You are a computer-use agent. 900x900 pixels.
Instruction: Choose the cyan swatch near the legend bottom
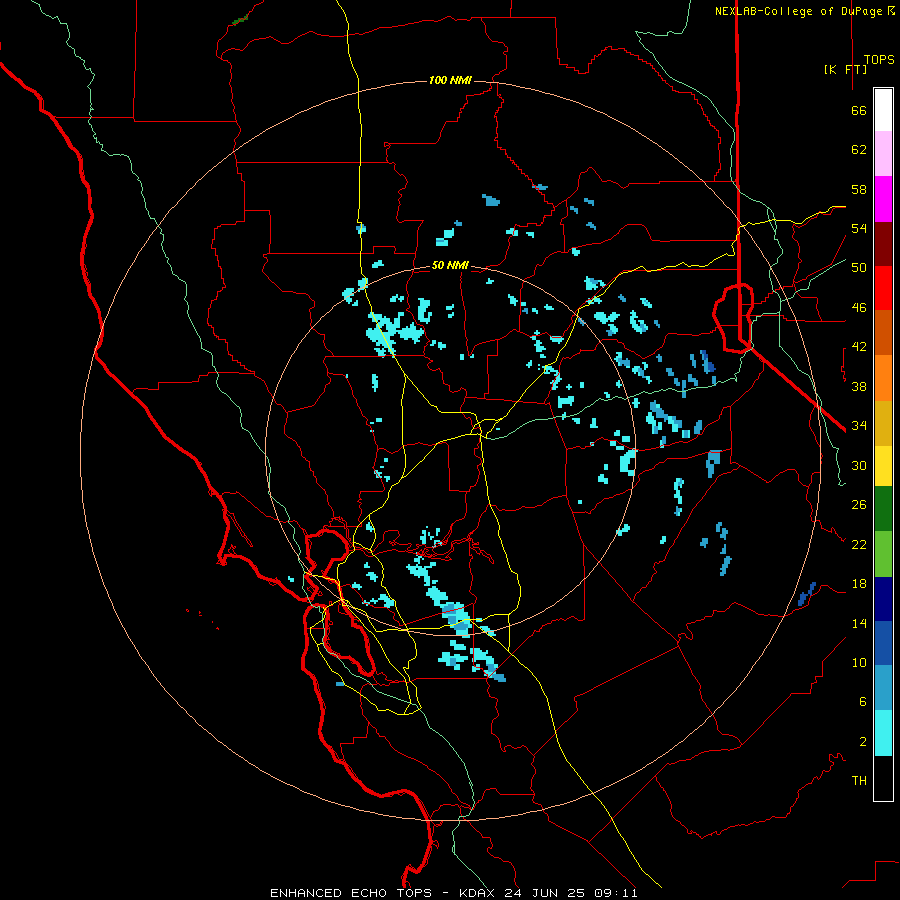point(883,733)
